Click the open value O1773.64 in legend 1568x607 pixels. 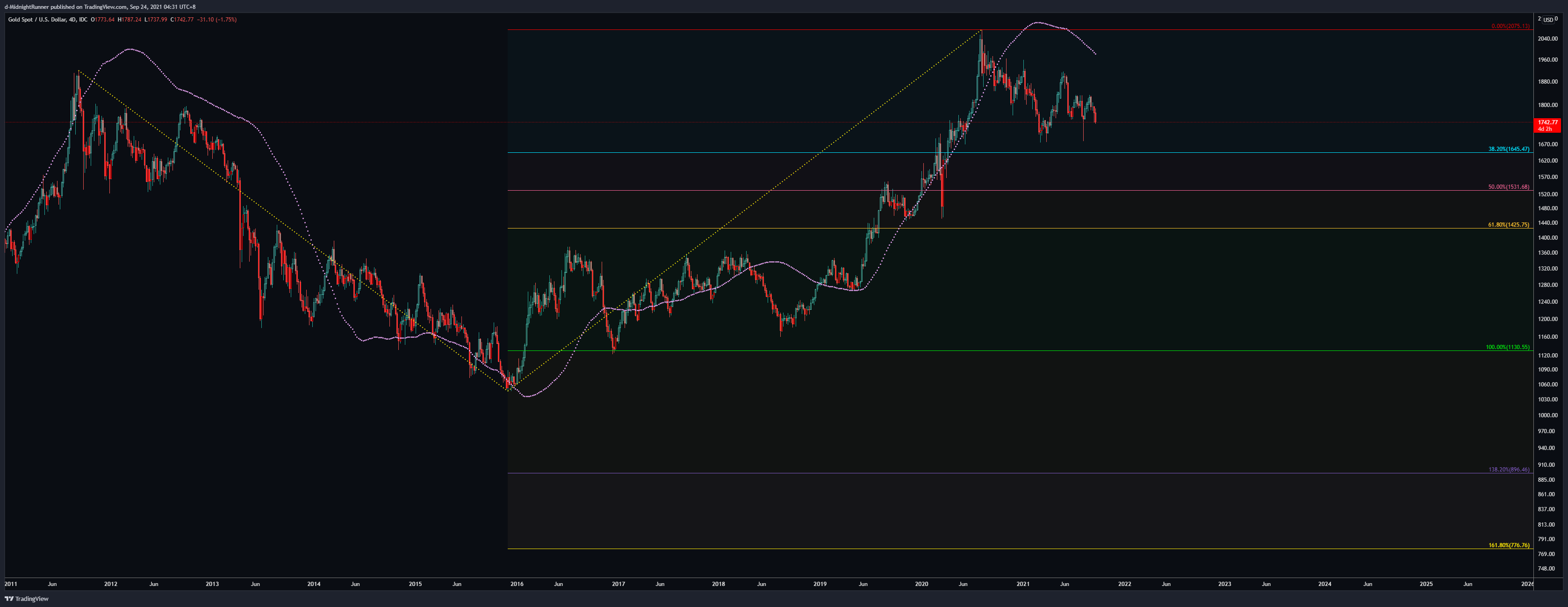(x=102, y=20)
